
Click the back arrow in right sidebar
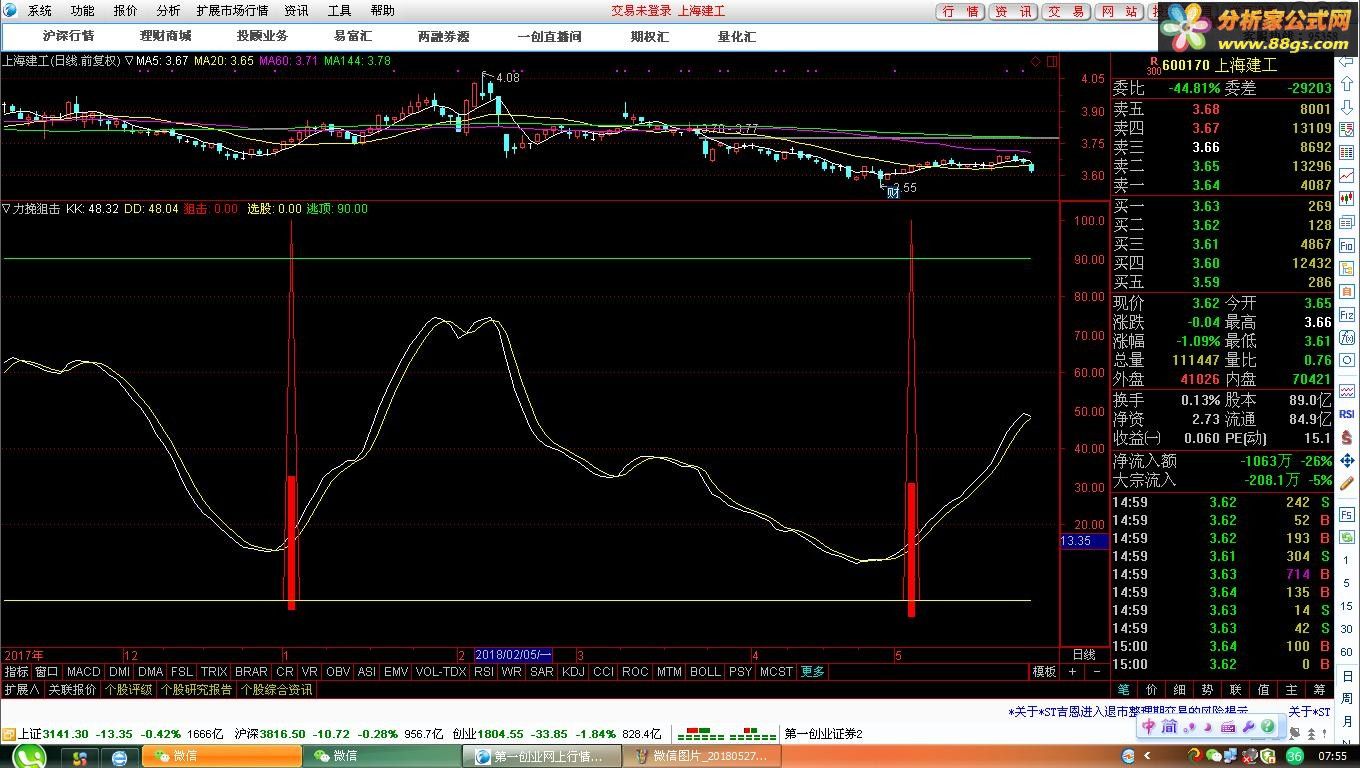tap(1346, 61)
